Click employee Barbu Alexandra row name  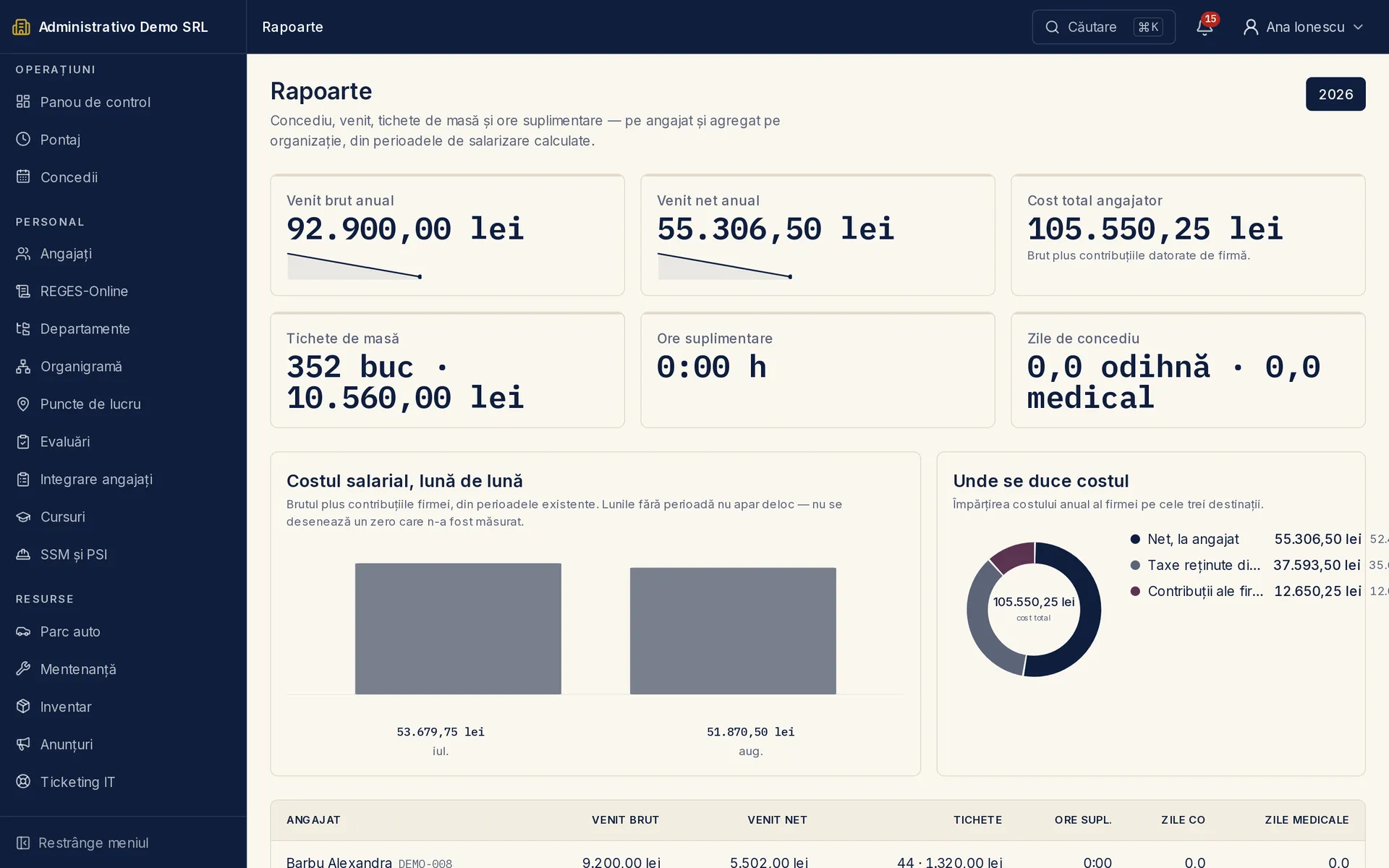click(x=339, y=862)
